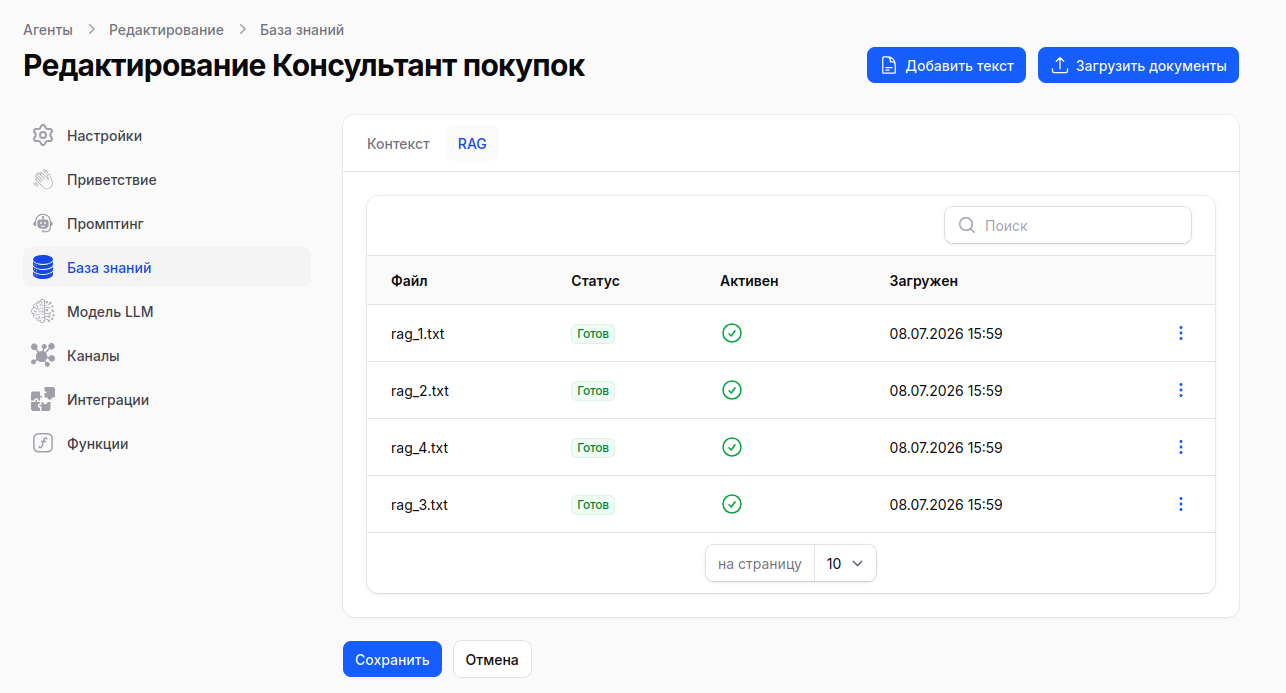1286x693 pixels.
Task: Open three-dot menu for rag_1.txt
Action: click(1181, 333)
